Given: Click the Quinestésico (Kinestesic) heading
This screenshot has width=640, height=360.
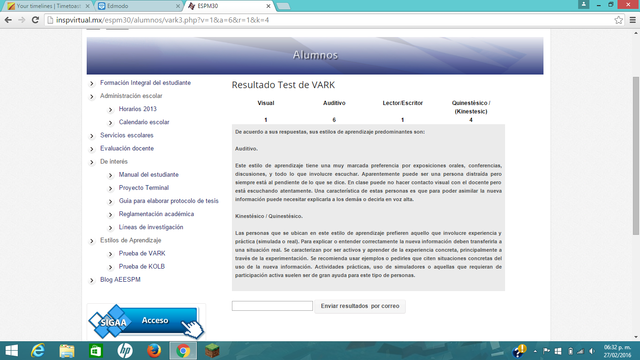Looking at the screenshot, I should tap(471, 107).
